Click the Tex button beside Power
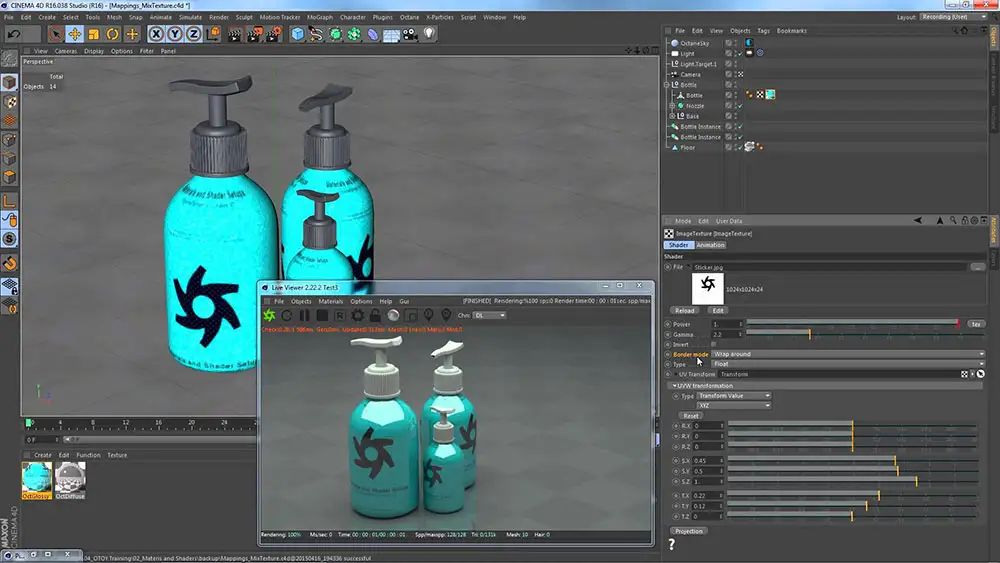 coord(976,324)
